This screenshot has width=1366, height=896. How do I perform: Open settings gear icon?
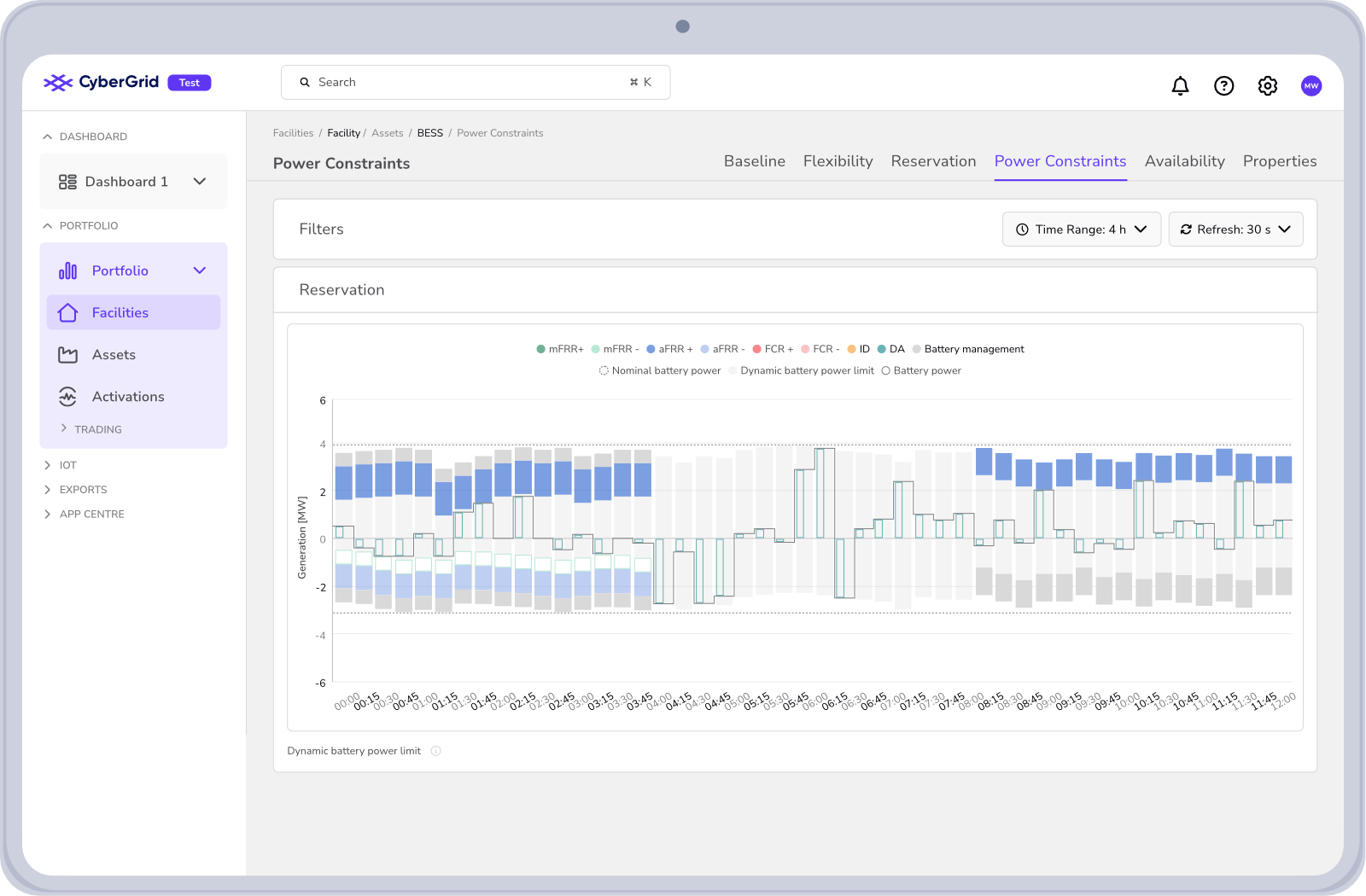pos(1267,85)
